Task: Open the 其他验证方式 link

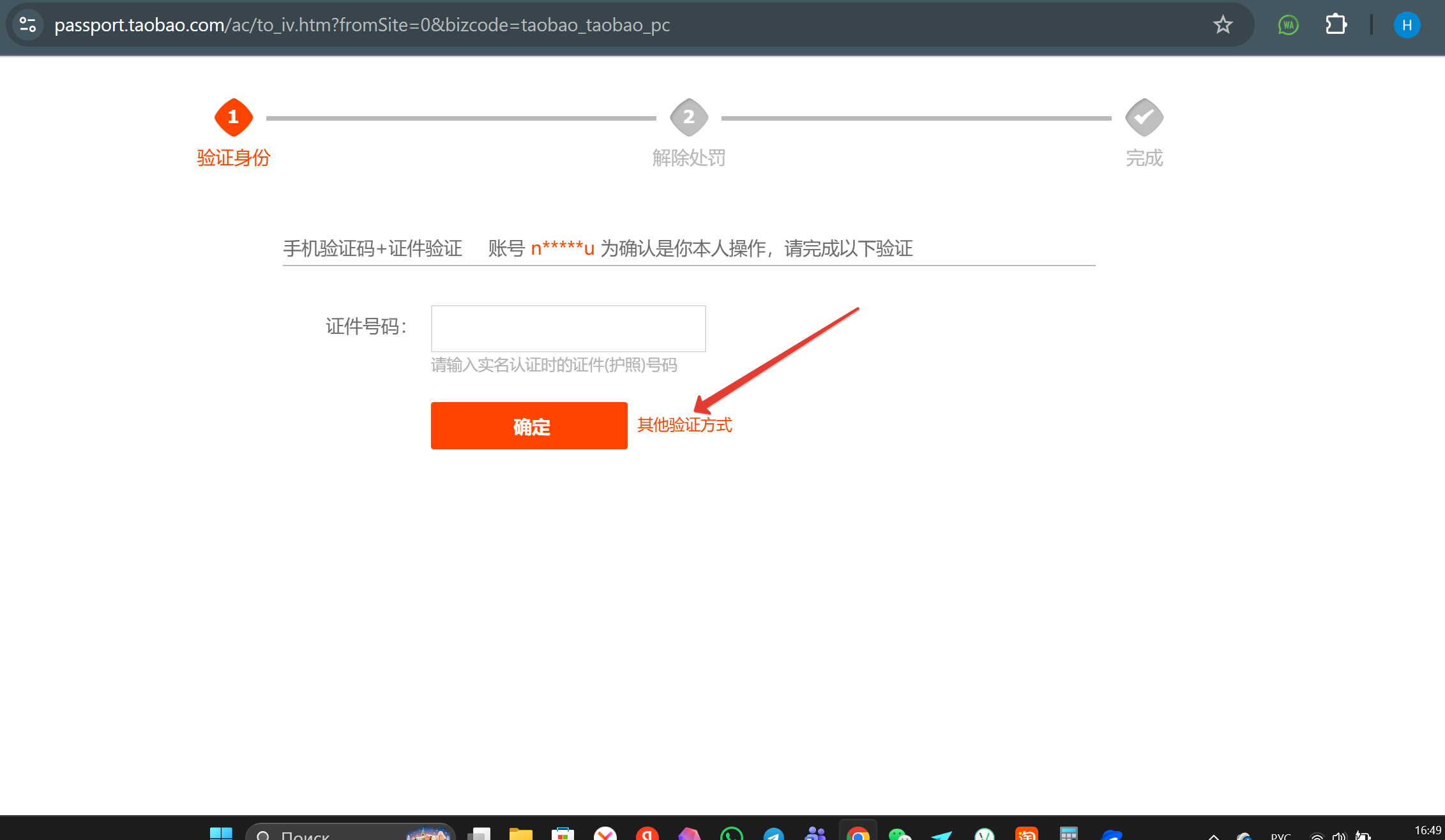Action: 685,425
